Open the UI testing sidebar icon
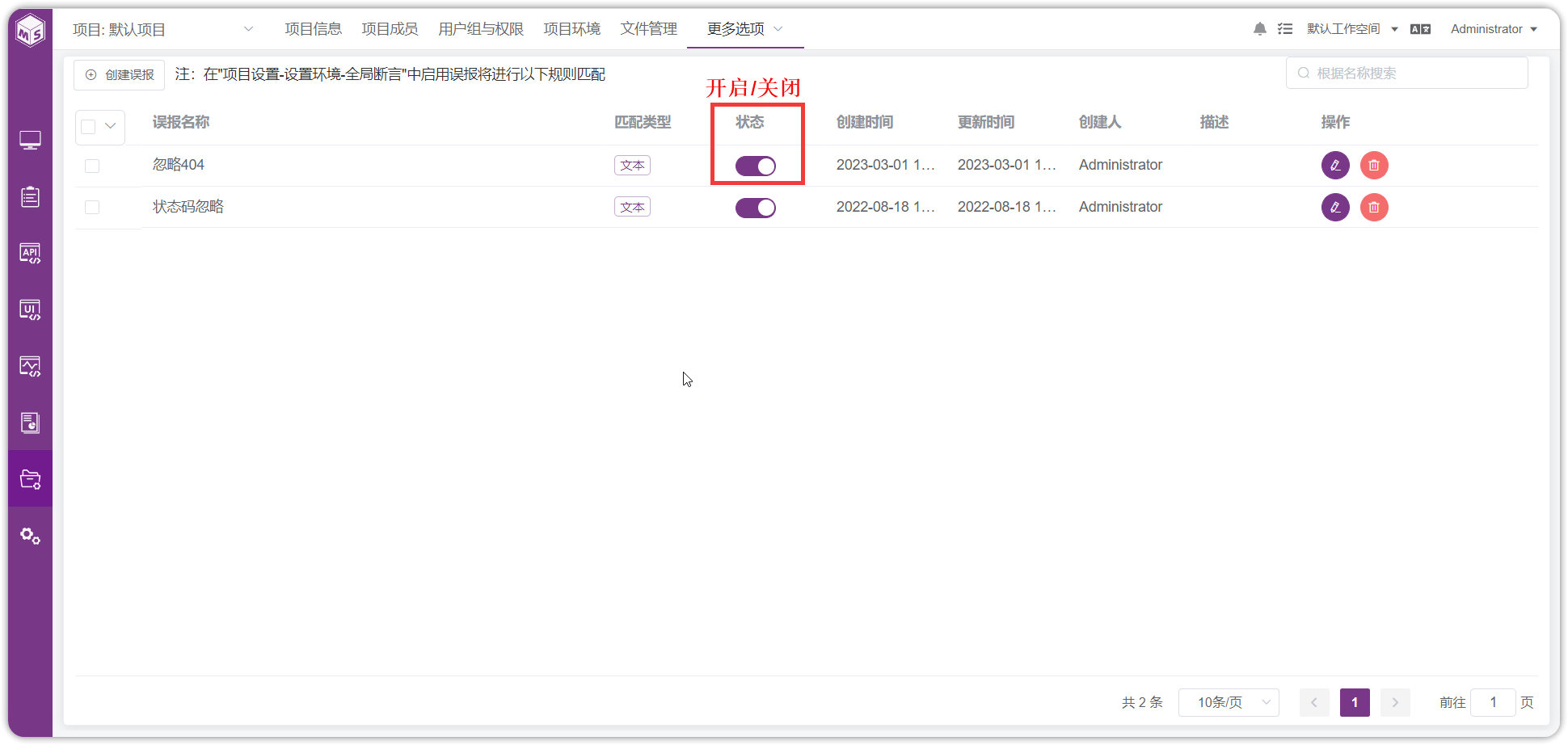 [x=30, y=309]
